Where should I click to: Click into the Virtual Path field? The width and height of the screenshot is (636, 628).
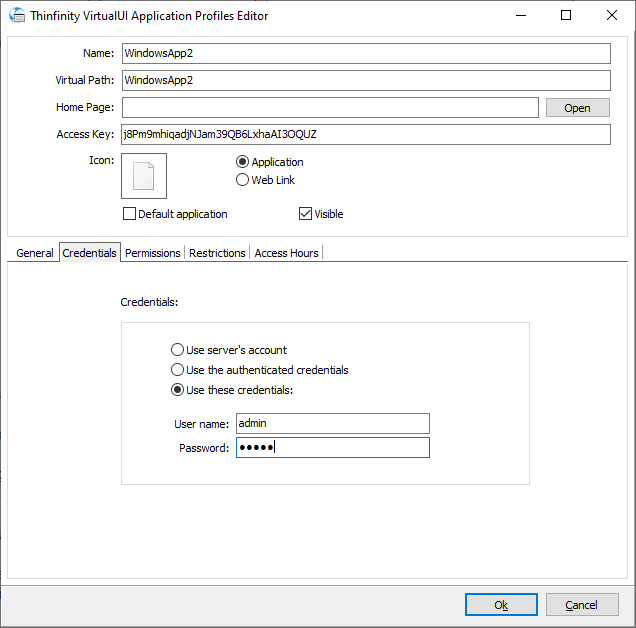[365, 80]
